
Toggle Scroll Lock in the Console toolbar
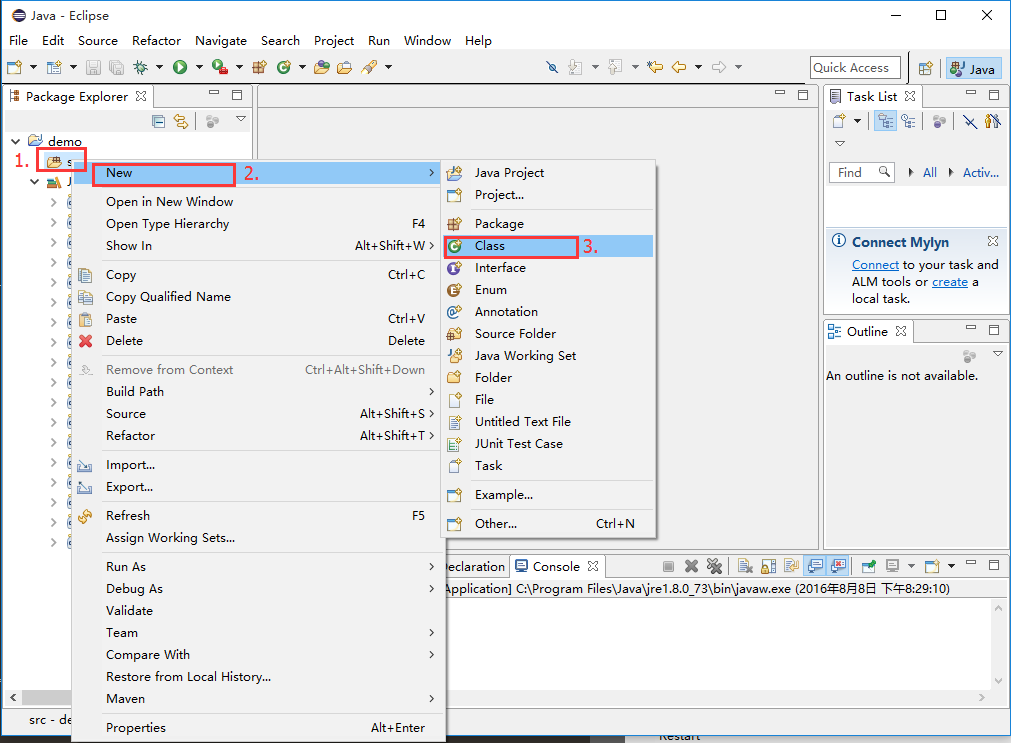pos(767,566)
